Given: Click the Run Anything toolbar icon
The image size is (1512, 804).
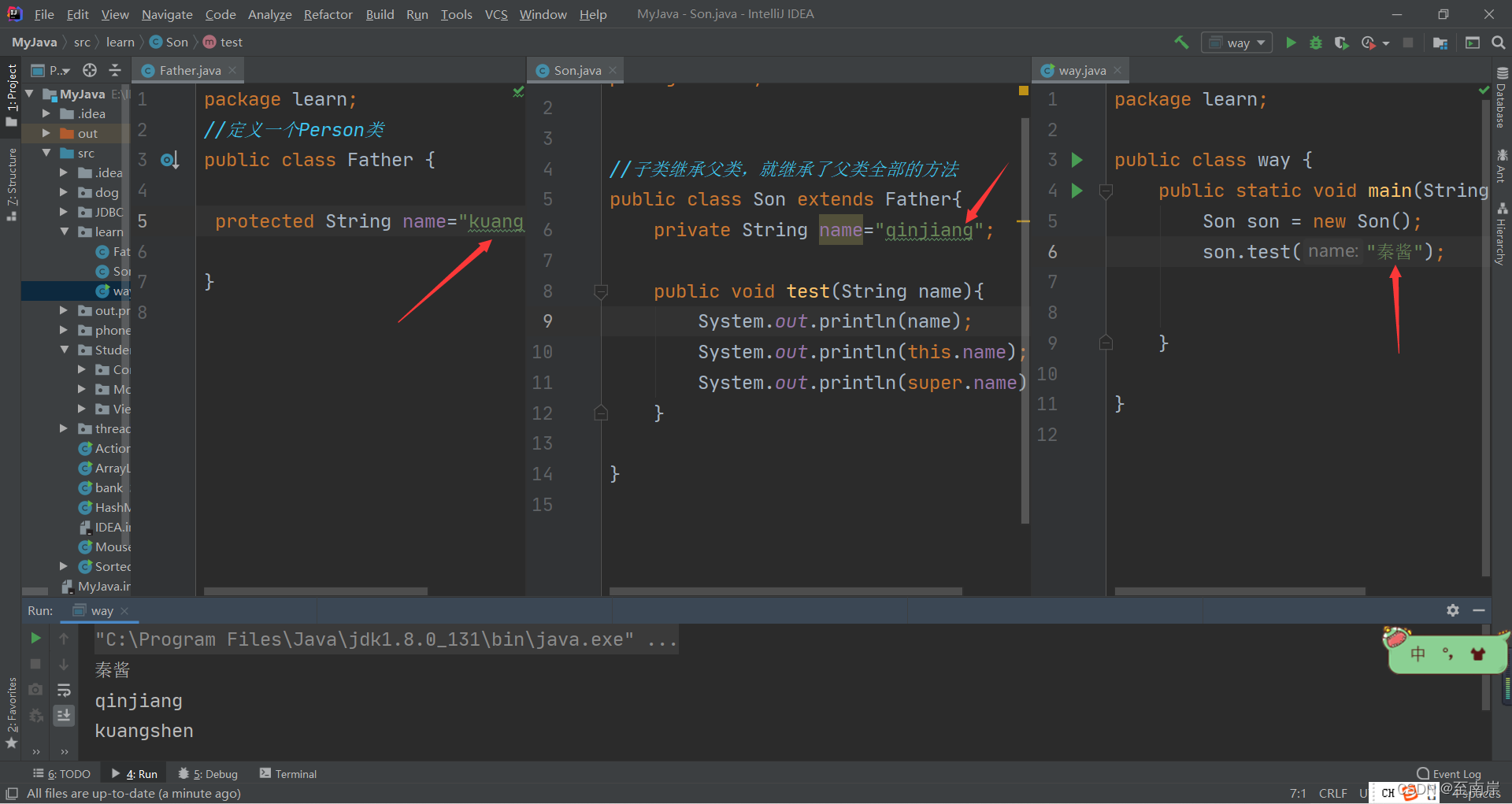Looking at the screenshot, I should (1473, 43).
